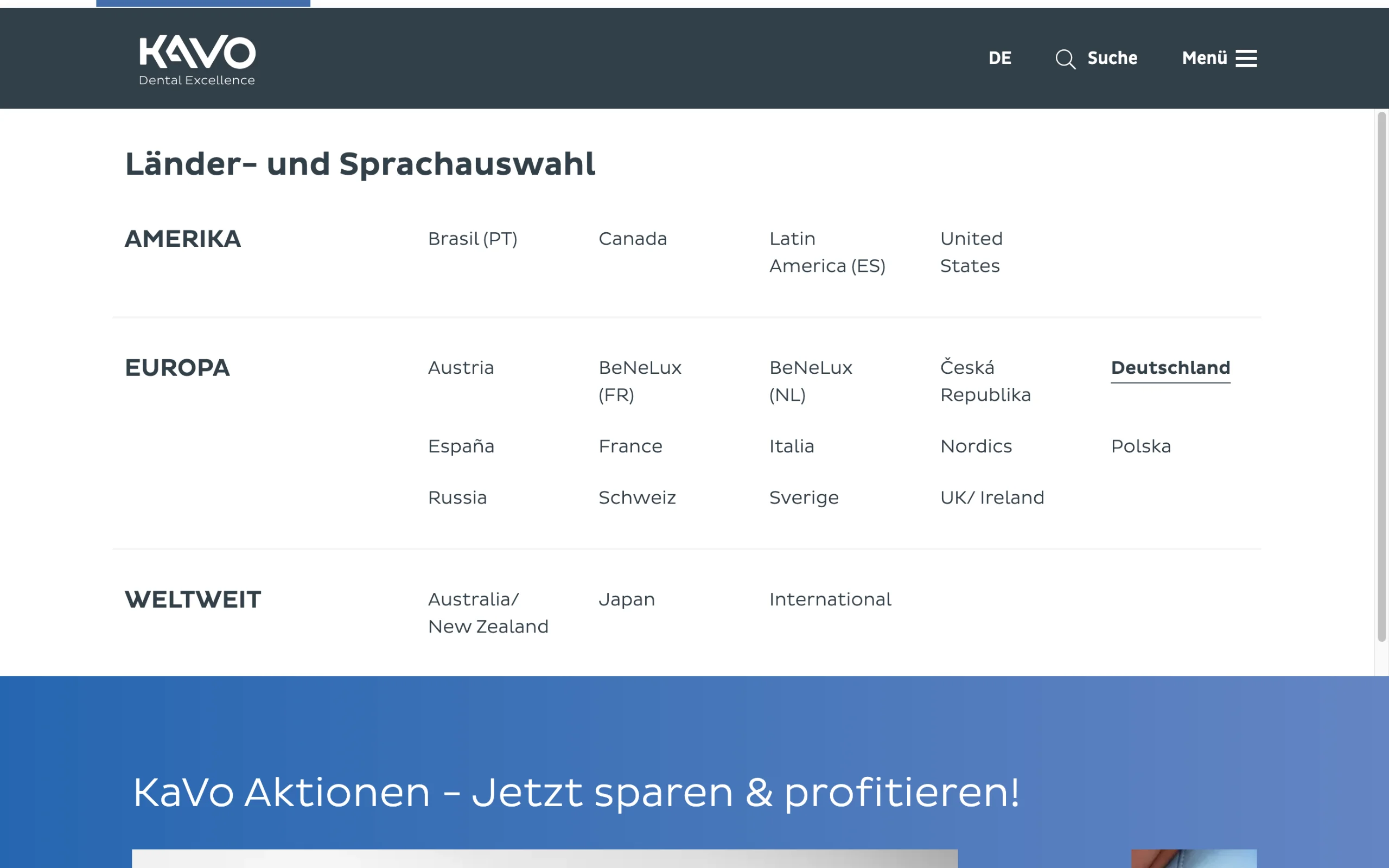
Task: Click the AMERIKA region heading
Action: [182, 239]
